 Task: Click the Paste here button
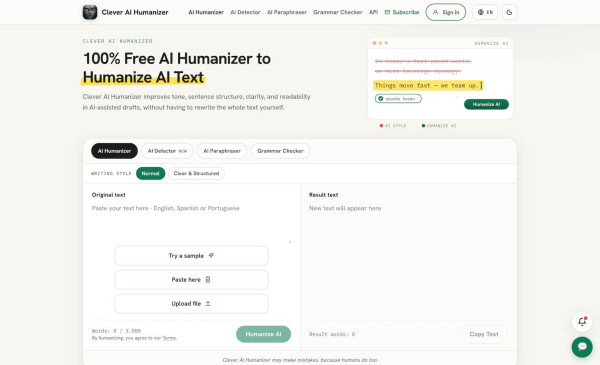(x=191, y=280)
